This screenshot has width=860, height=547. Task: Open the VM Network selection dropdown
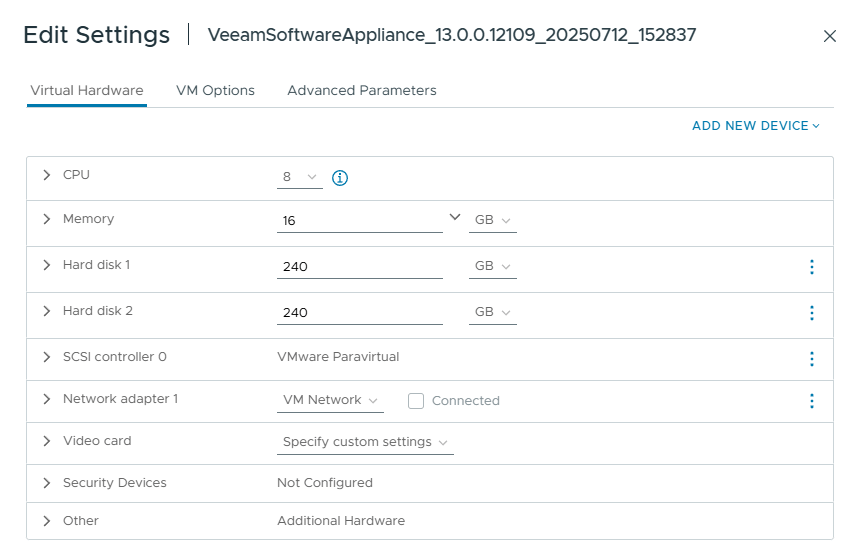point(329,400)
